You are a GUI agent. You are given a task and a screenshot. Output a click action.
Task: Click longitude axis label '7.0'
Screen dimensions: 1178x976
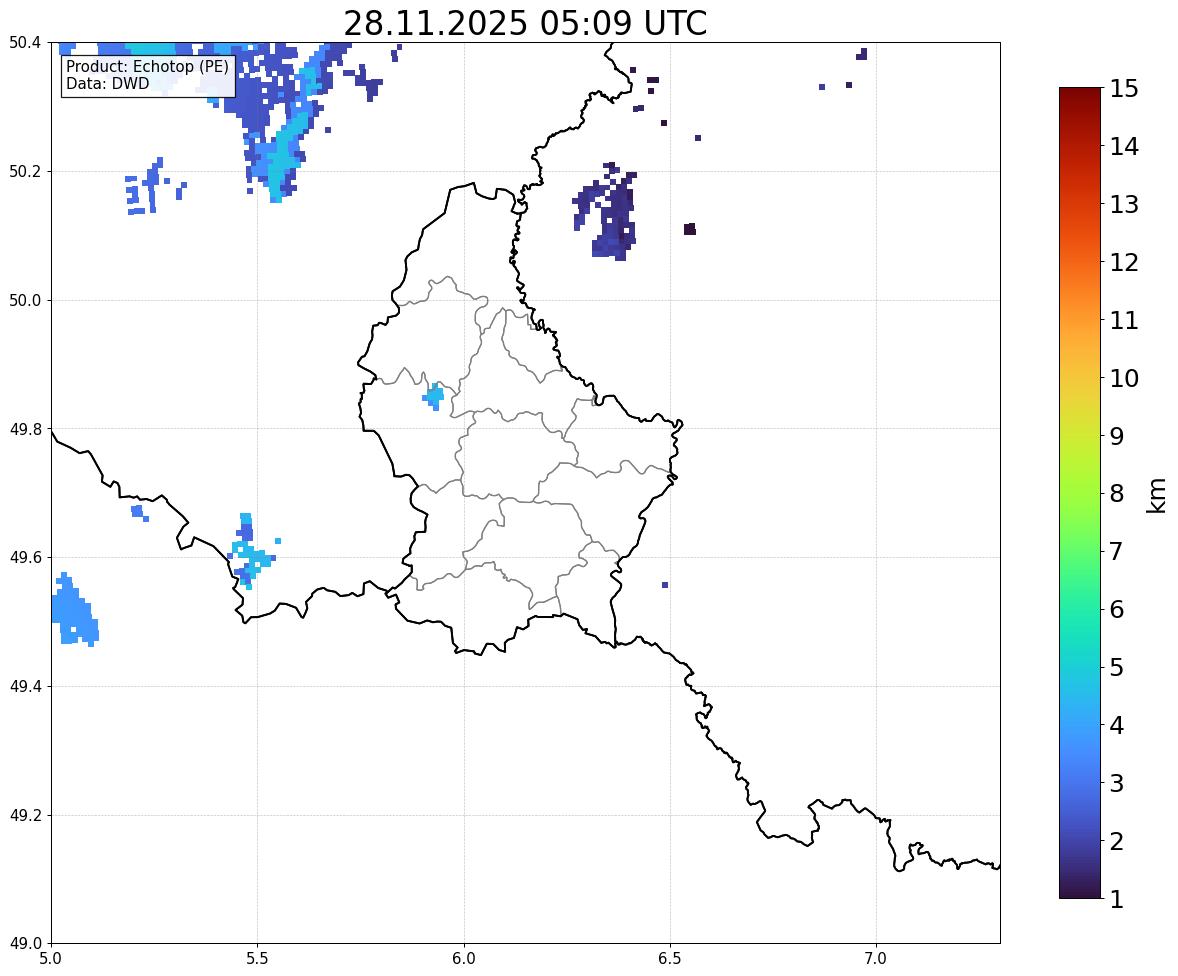[x=876, y=959]
